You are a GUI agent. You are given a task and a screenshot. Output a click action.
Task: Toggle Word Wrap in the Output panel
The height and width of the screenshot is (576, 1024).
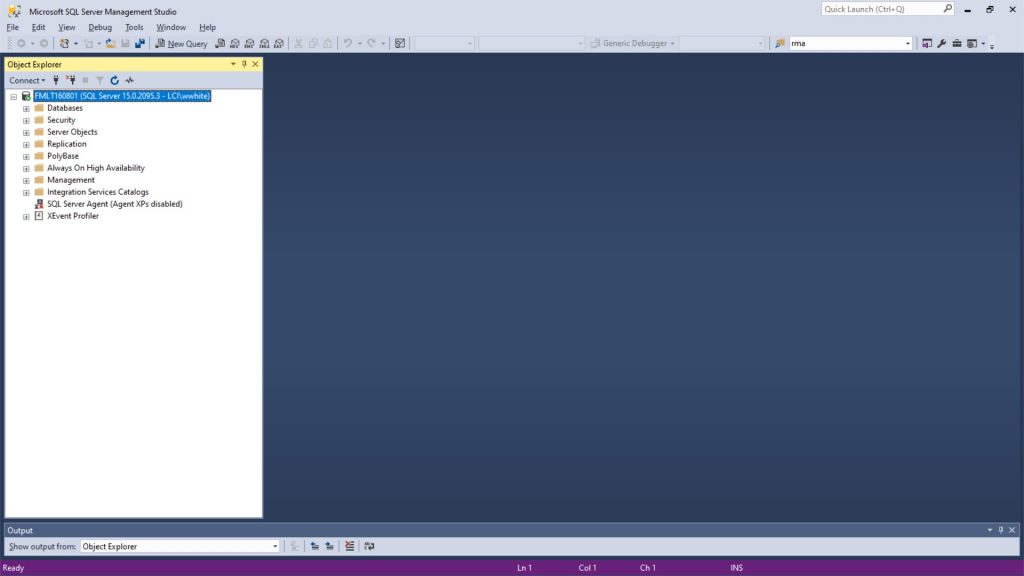click(x=369, y=546)
